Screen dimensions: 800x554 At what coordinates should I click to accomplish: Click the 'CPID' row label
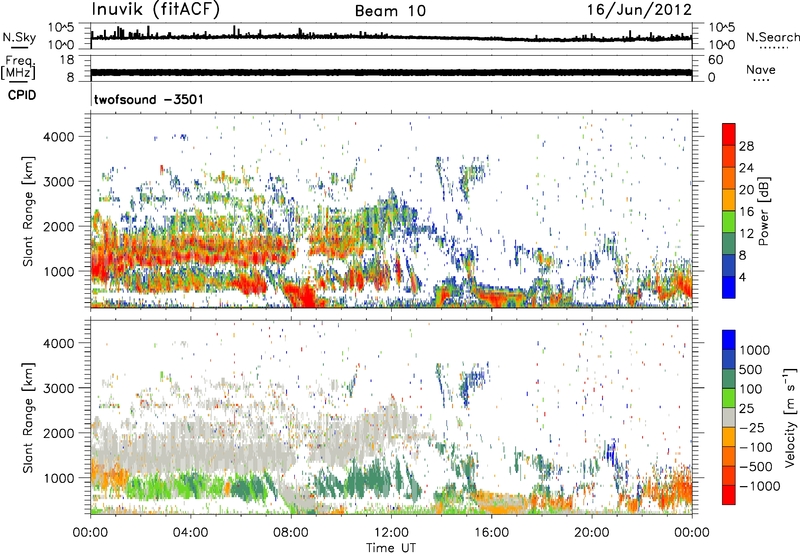tap(22, 95)
